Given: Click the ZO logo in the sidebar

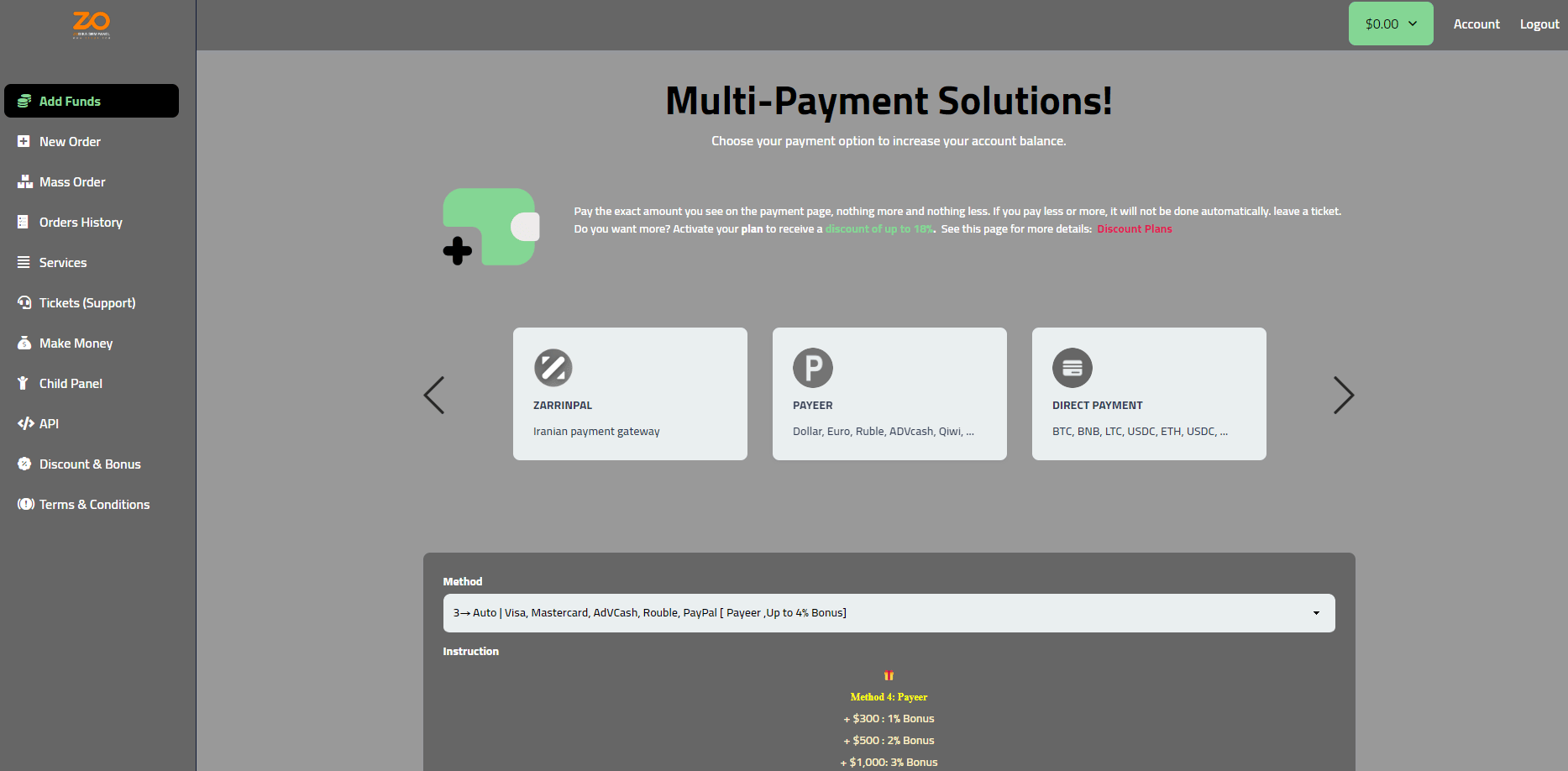Looking at the screenshot, I should pos(92,24).
